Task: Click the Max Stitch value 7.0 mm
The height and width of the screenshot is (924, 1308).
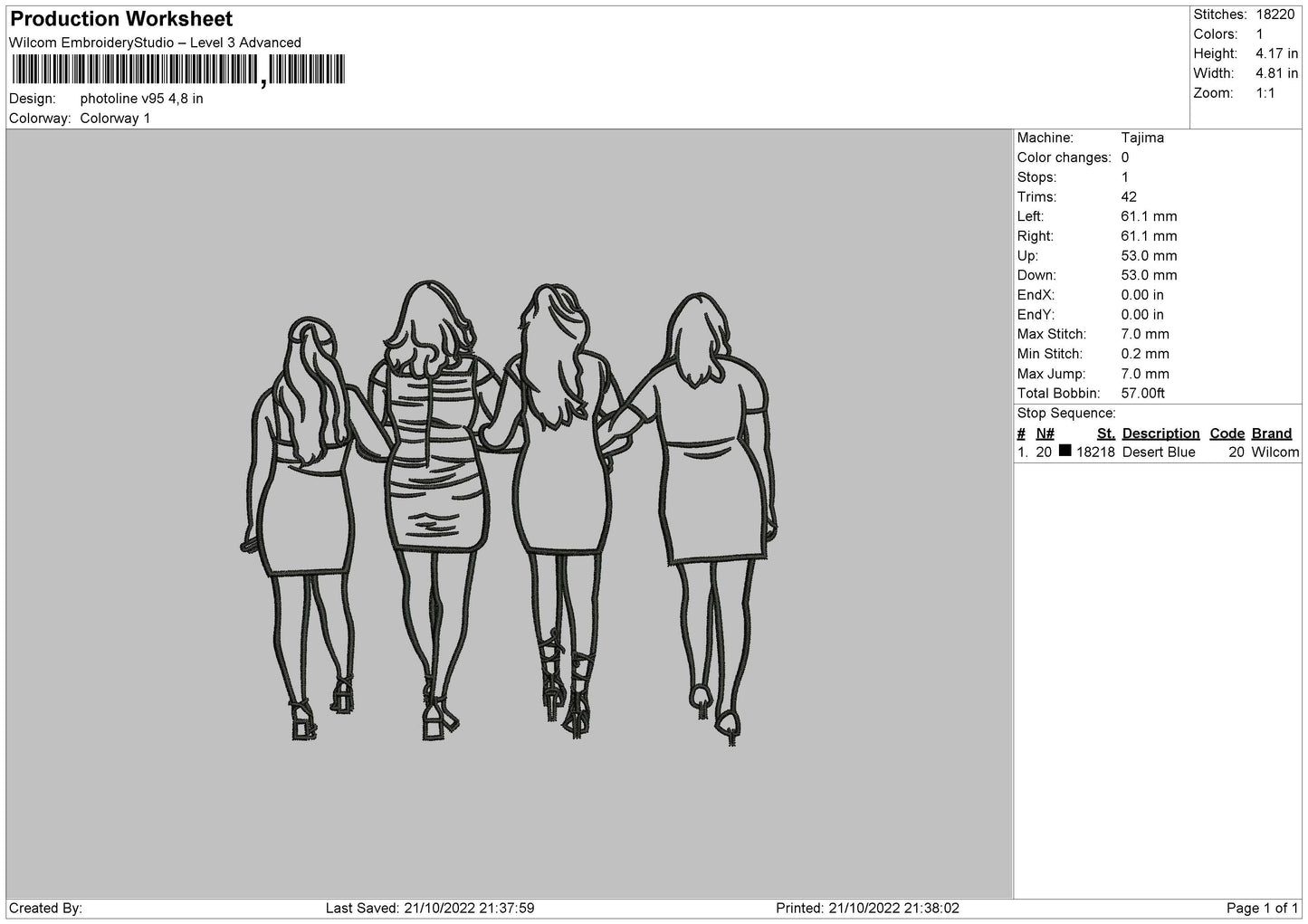Action: tap(1145, 334)
